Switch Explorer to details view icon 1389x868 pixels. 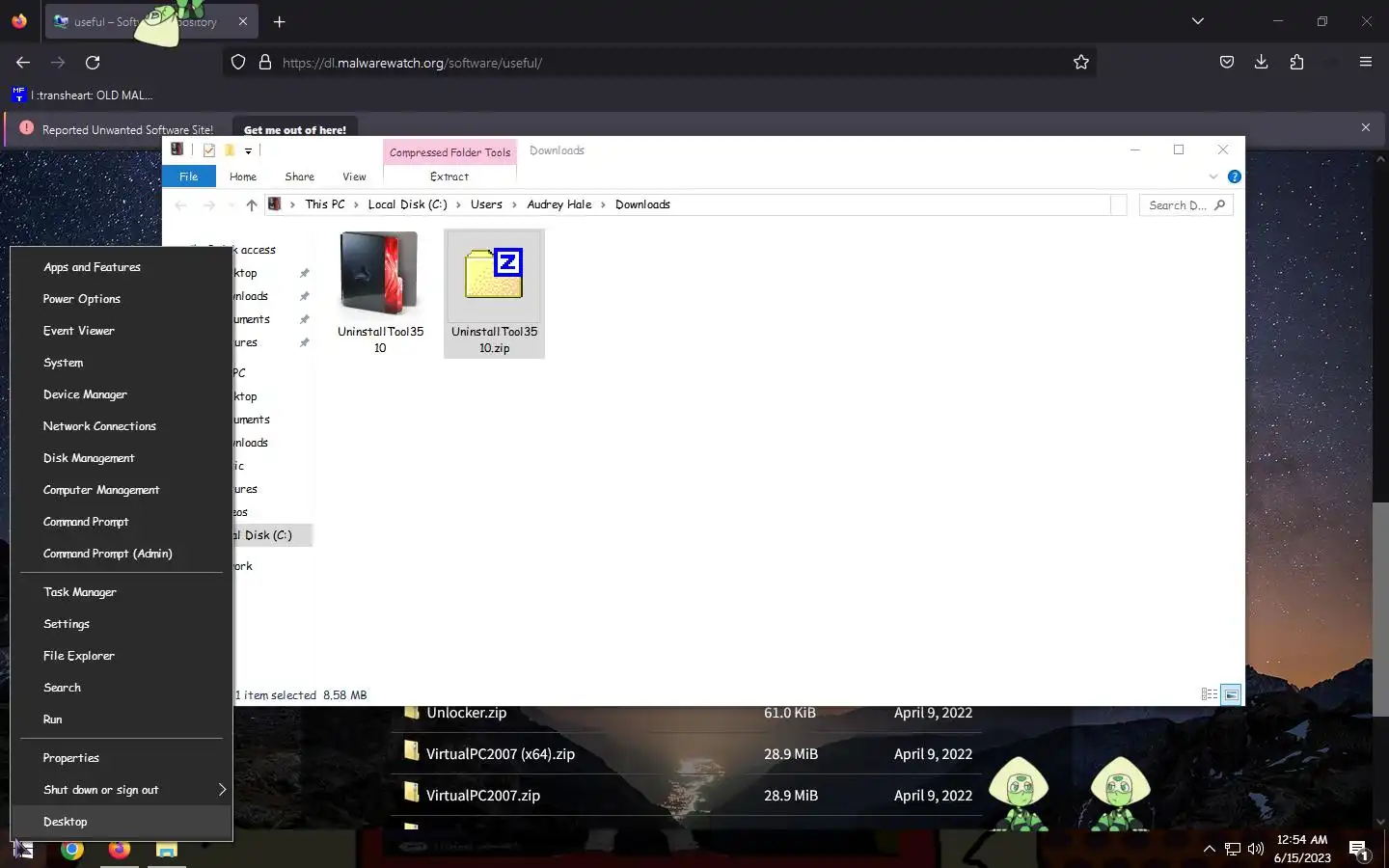point(1210,694)
